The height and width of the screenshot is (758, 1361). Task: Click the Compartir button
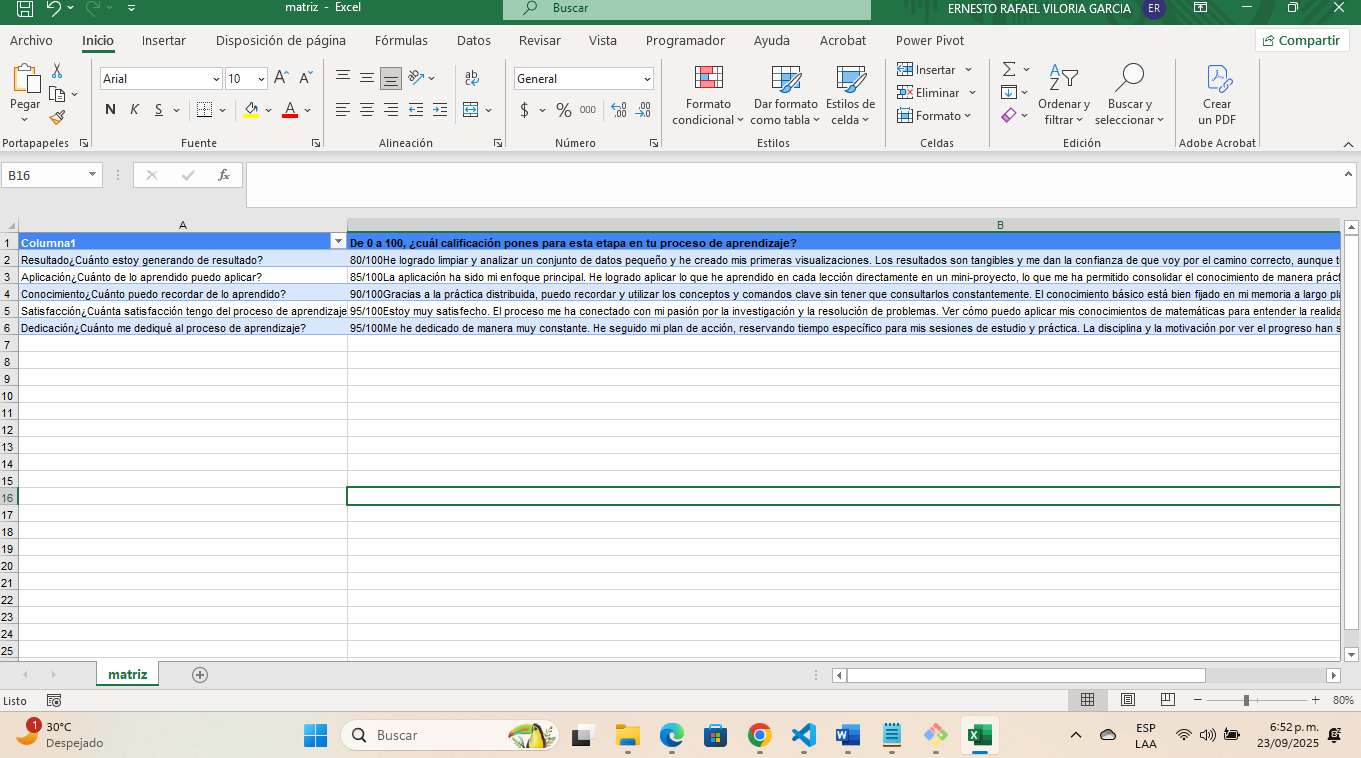coord(1301,40)
